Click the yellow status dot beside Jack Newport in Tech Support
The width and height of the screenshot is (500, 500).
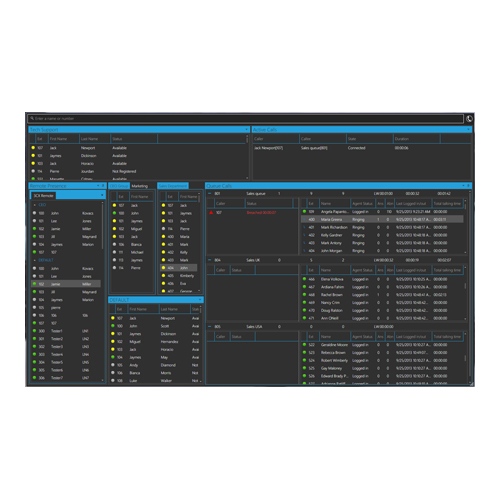click(33, 148)
